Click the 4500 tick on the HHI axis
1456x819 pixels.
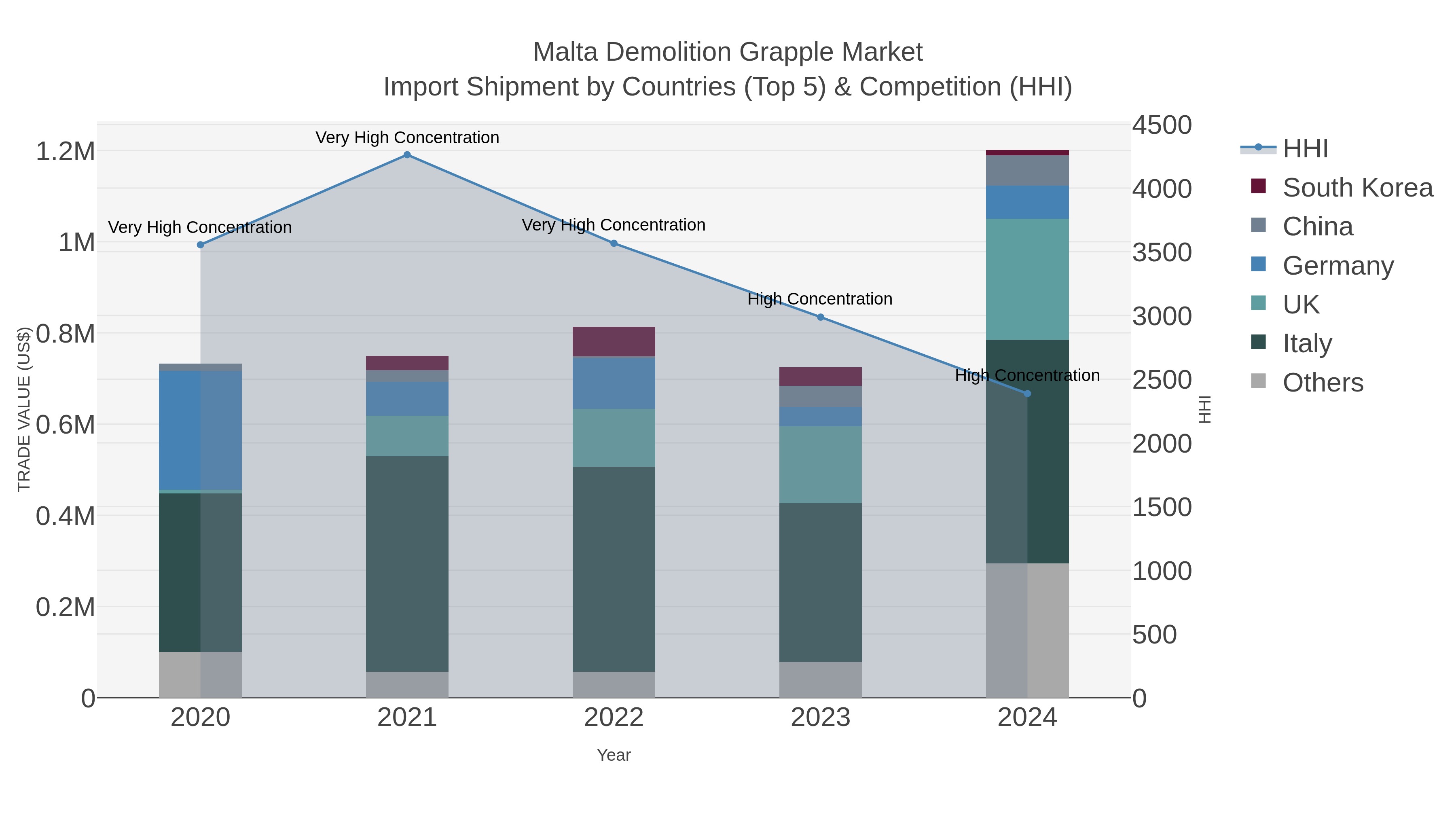click(x=1162, y=125)
